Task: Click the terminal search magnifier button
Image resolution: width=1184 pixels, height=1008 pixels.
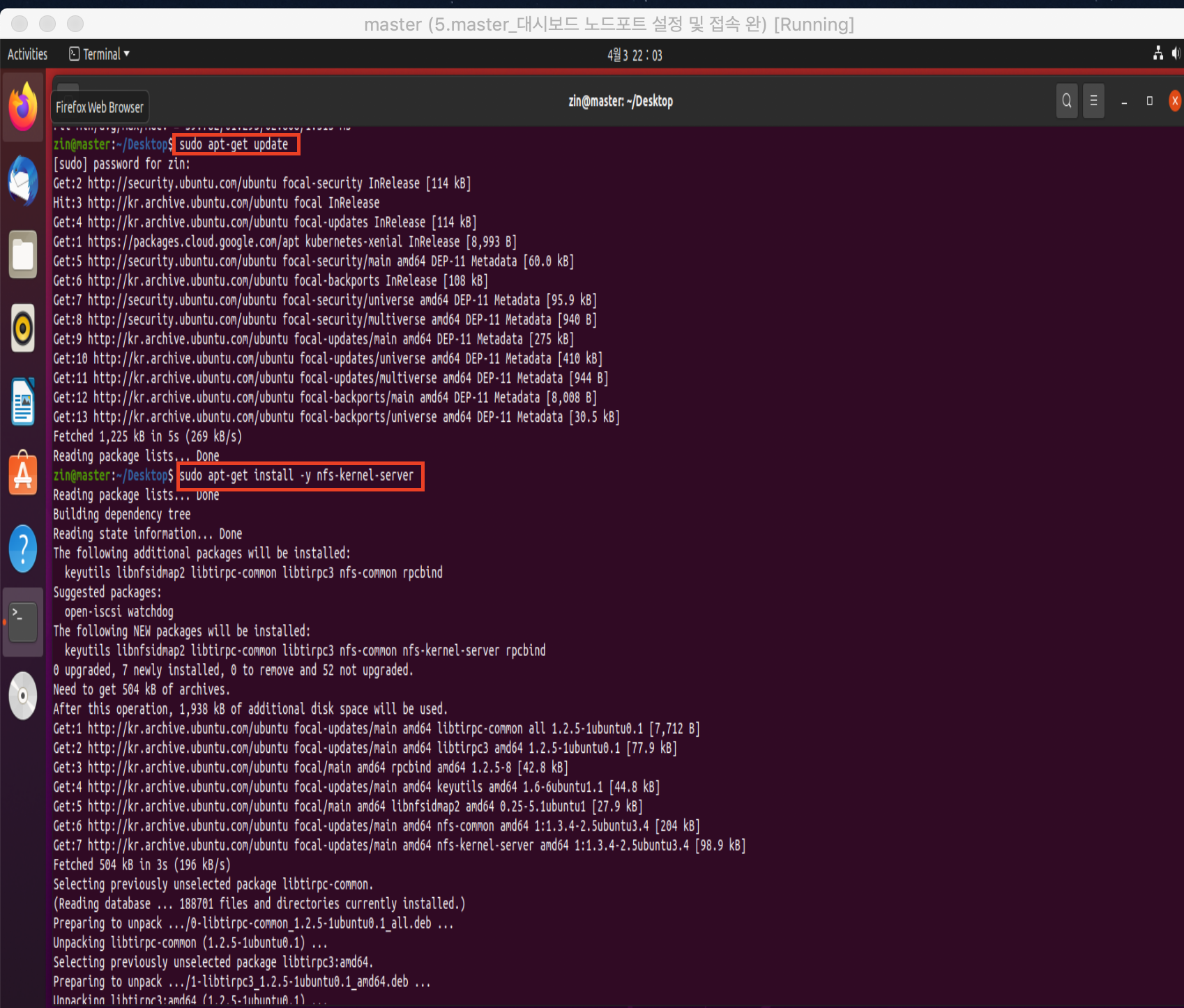Action: pos(1066,101)
